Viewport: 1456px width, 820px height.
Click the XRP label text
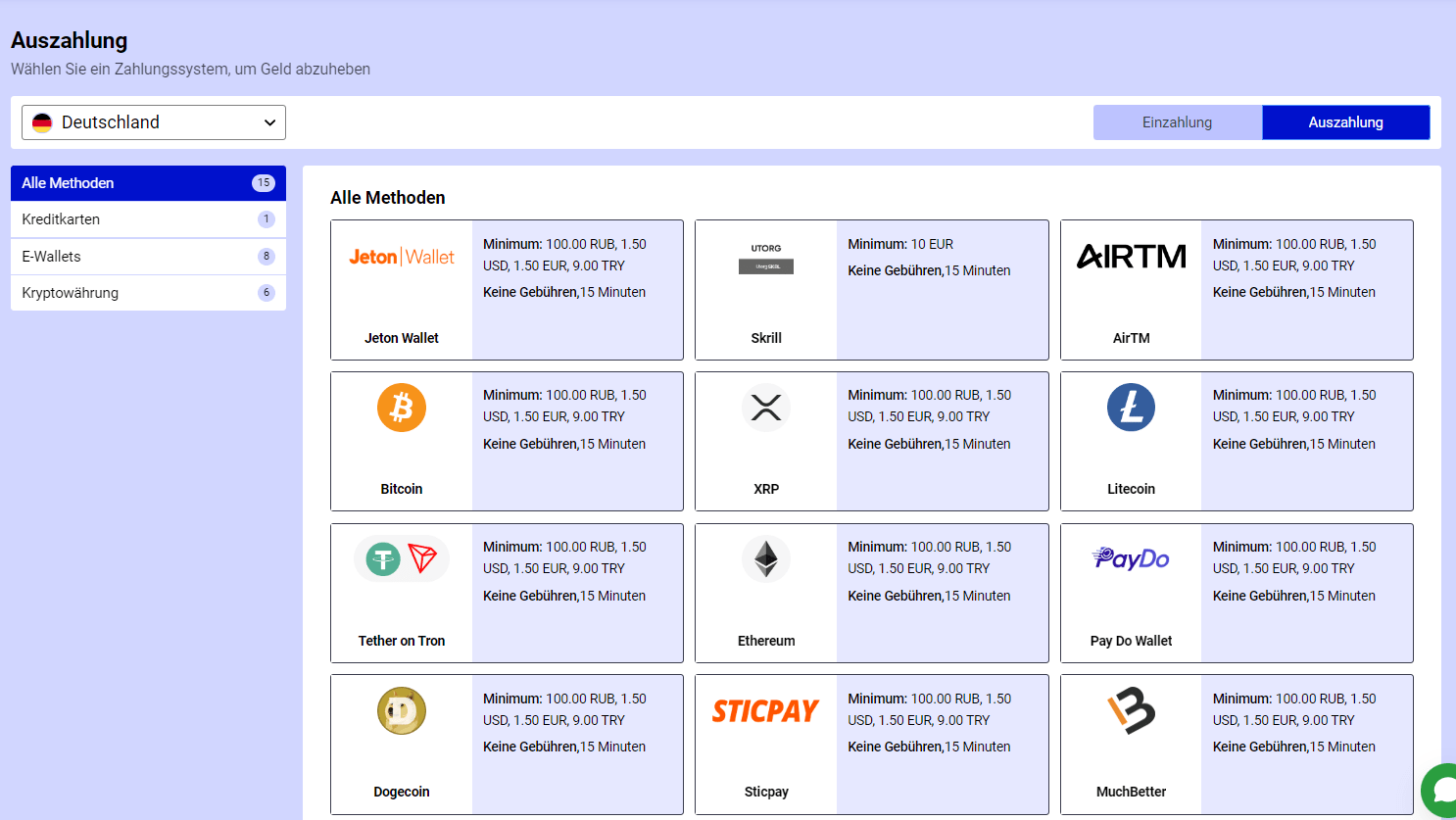[x=766, y=489]
